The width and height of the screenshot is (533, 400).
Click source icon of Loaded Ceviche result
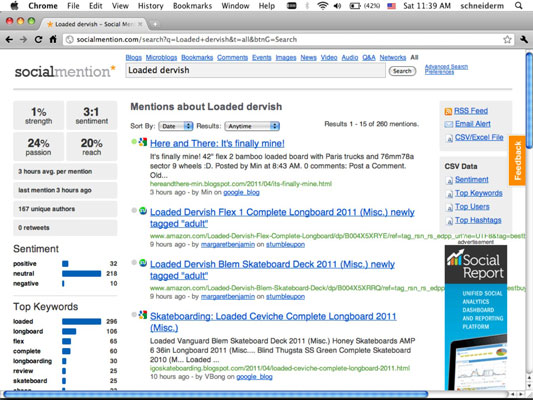point(143,315)
